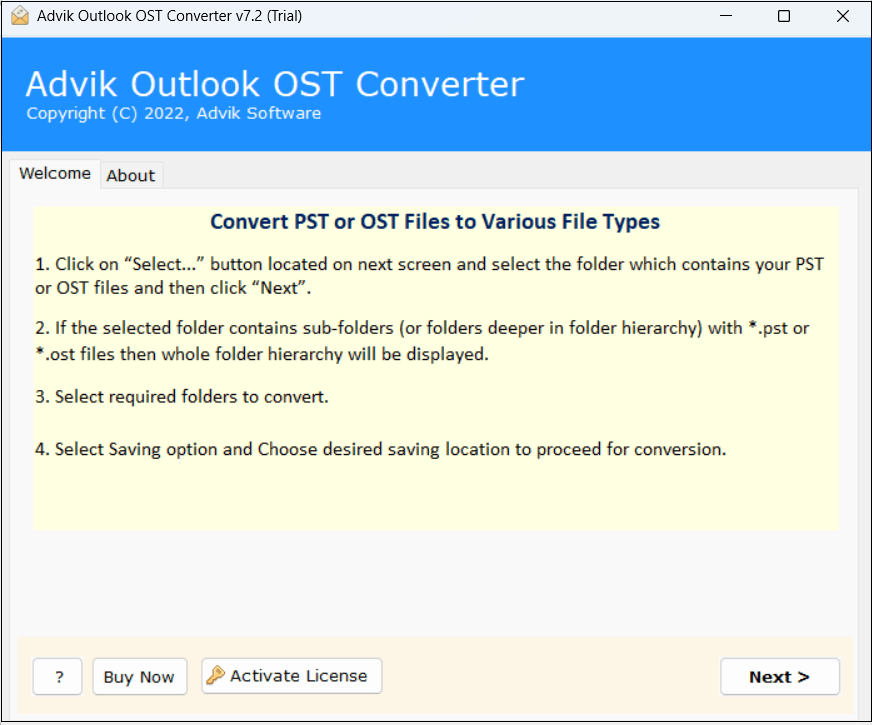The image size is (872, 725).
Task: Click "Copyright (C) 2022, Advik Software" text
Action: point(174,113)
